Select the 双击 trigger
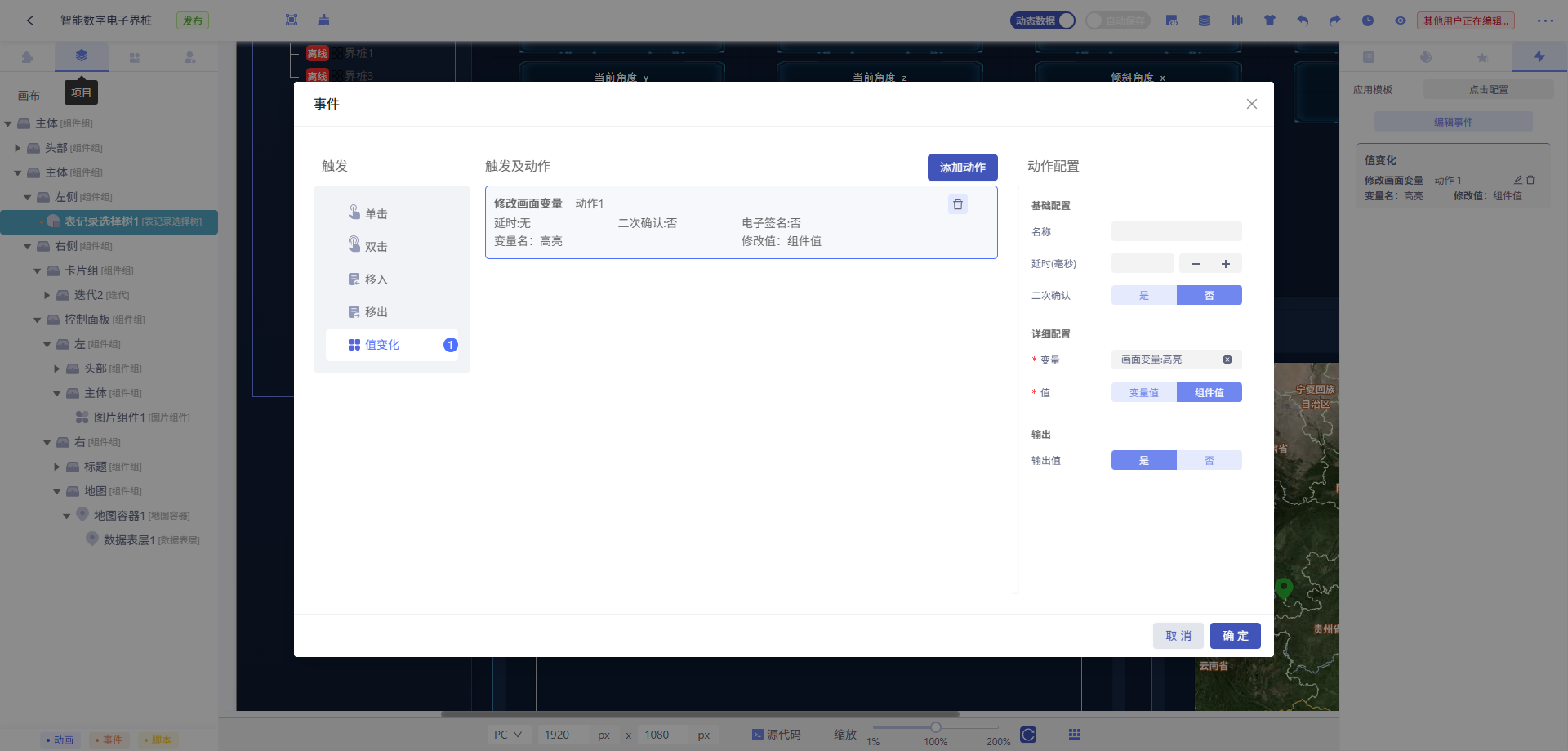The width and height of the screenshot is (1568, 751). point(392,246)
